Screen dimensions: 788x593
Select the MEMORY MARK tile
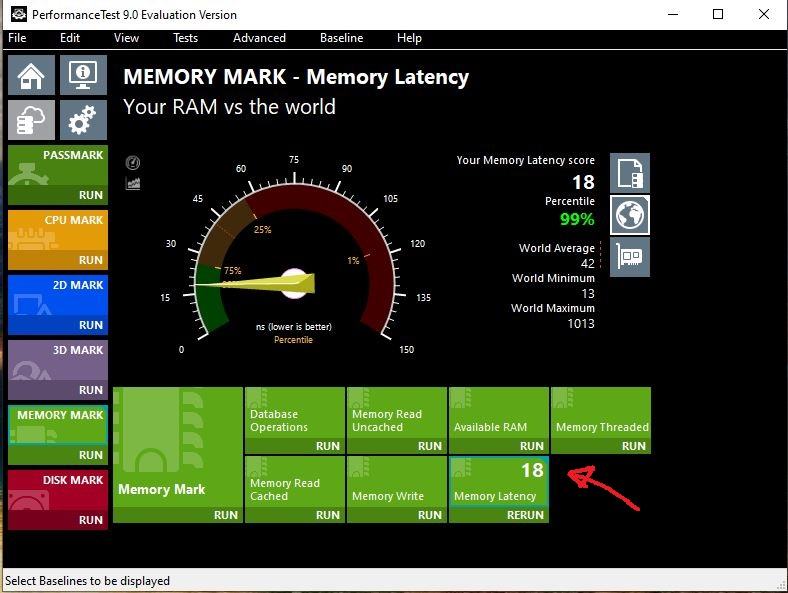[58, 425]
